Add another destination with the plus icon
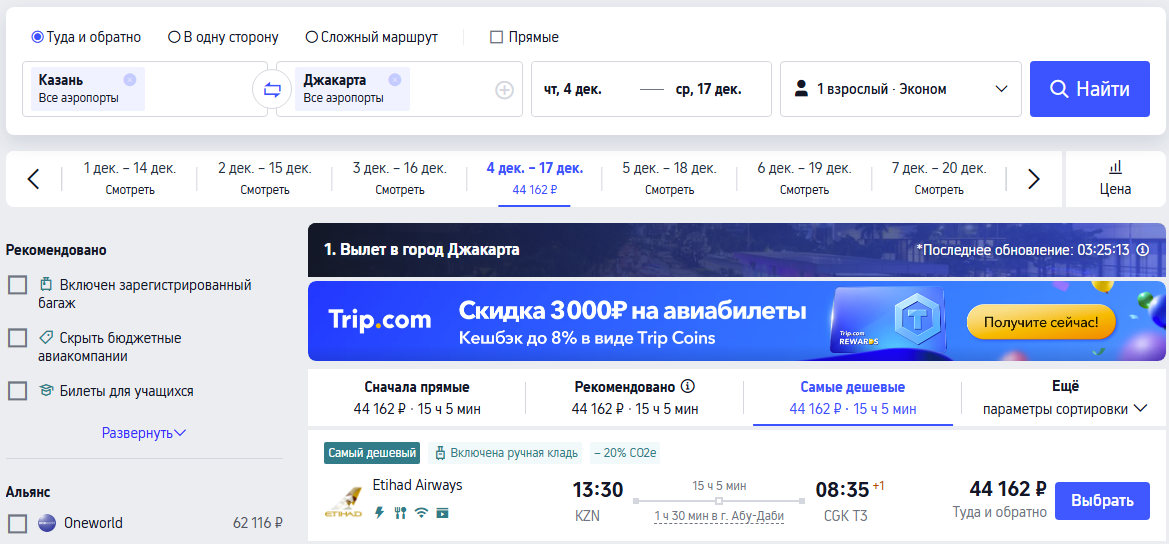 click(505, 90)
